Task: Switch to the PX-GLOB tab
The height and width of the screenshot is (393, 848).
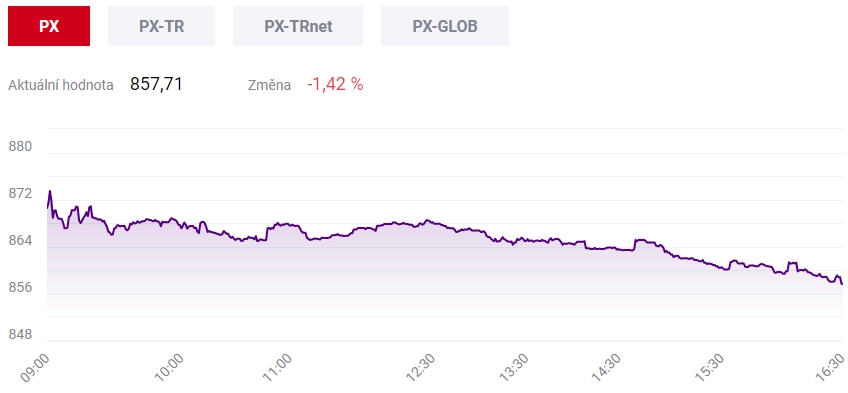Action: tap(445, 26)
